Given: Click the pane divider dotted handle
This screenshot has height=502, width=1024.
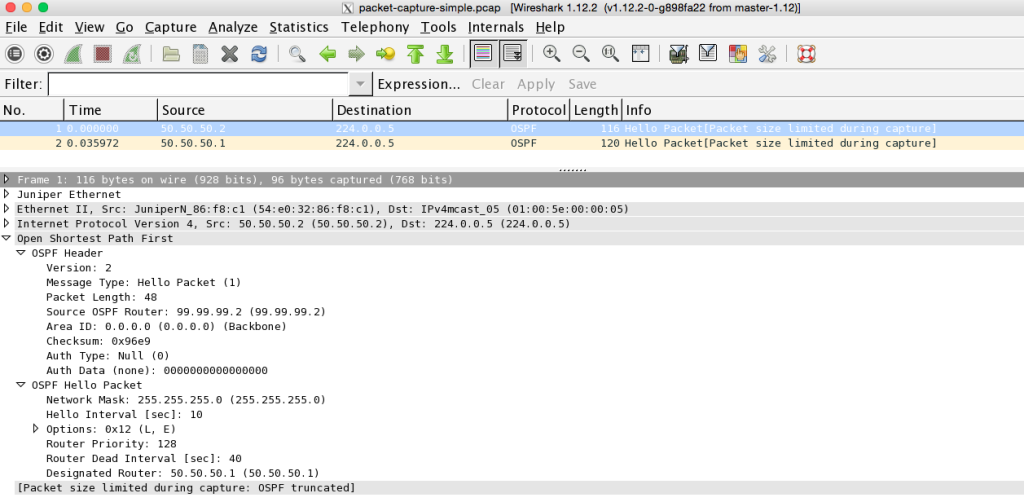Looking at the screenshot, I should 573,170.
